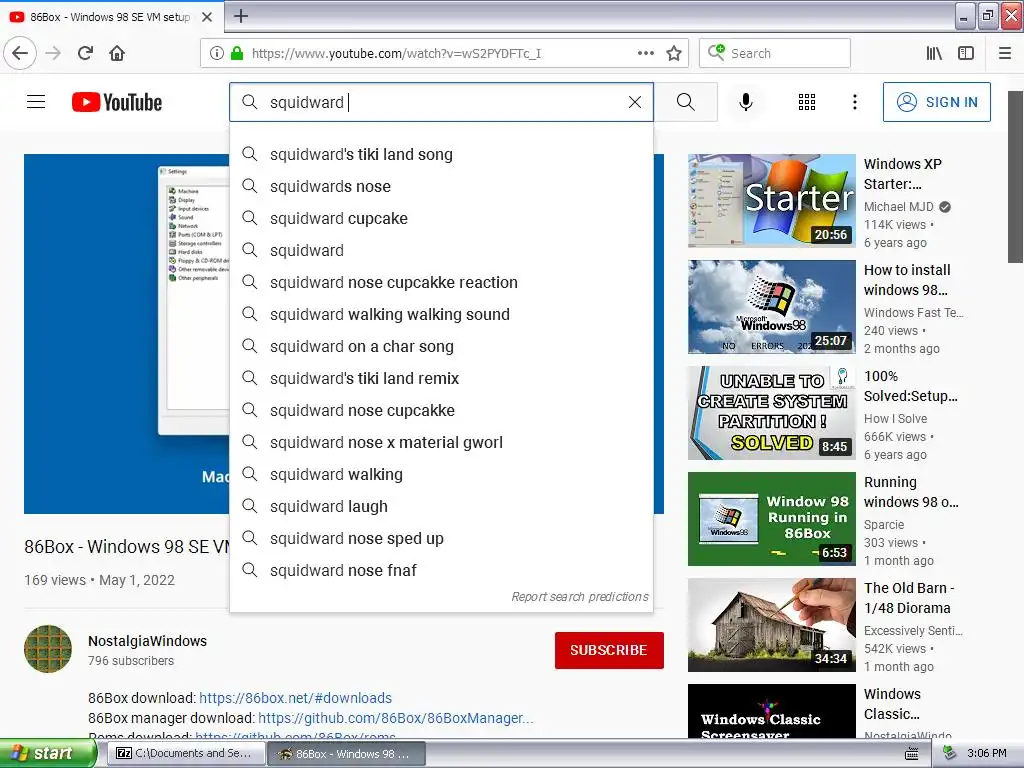Viewport: 1024px width, 768px height.
Task: Click the page vertical scrollbar thumb
Action: point(1015,176)
